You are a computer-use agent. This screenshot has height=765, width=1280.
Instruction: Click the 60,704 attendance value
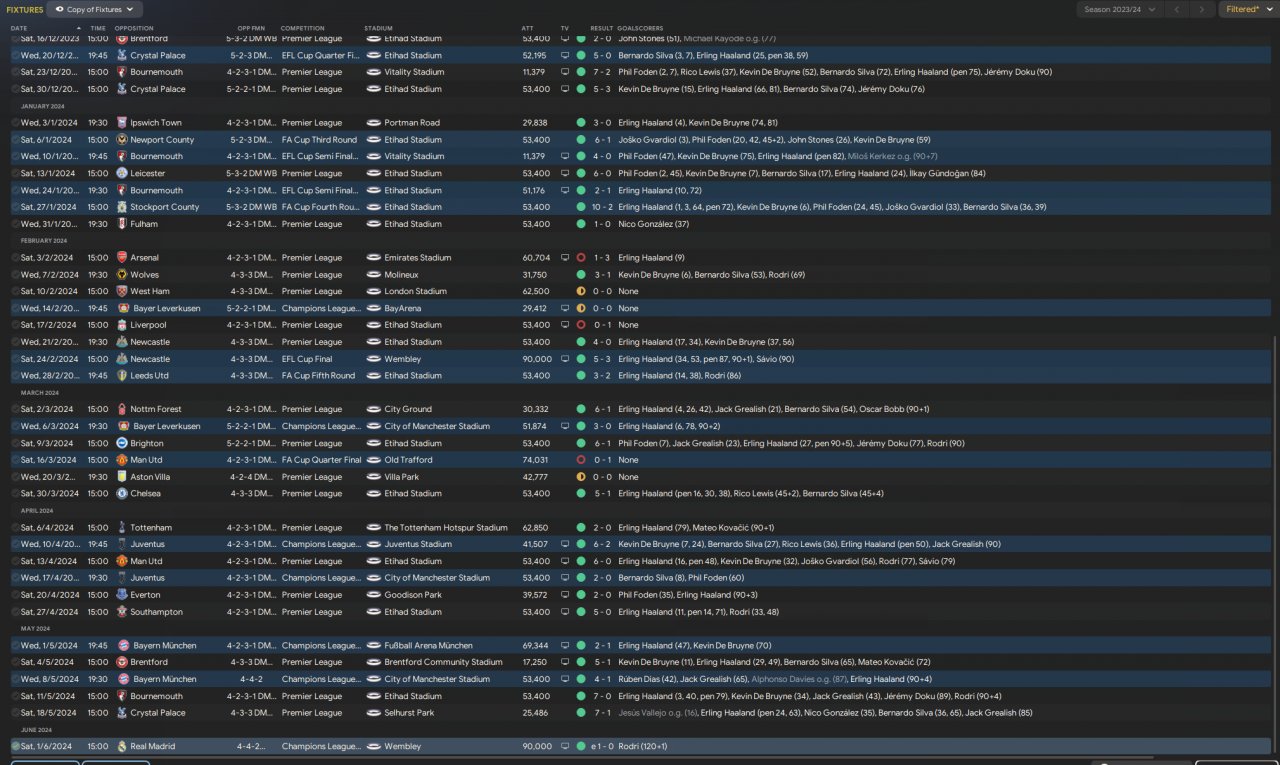536,258
